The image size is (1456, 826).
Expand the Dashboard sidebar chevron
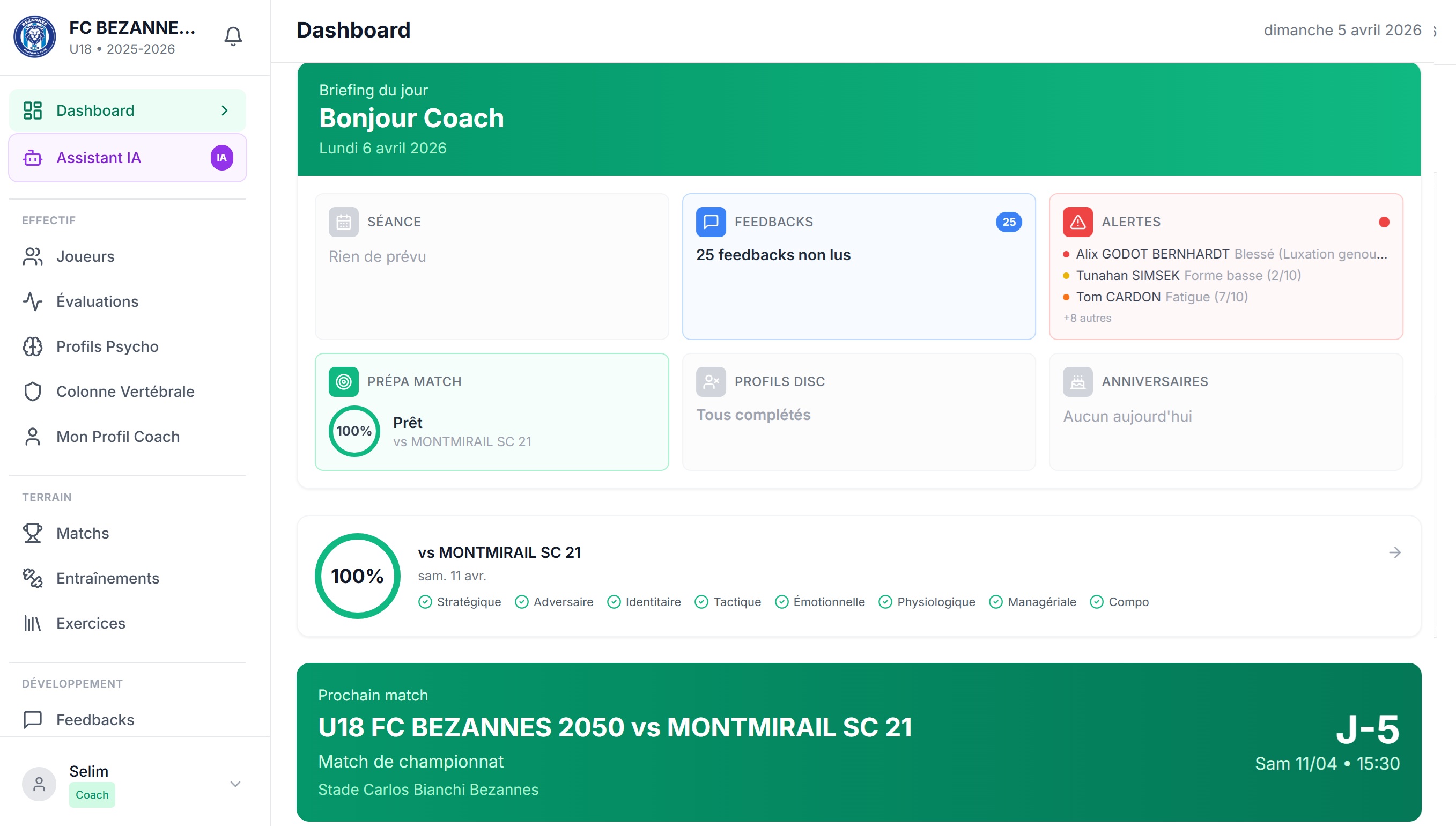(x=225, y=110)
